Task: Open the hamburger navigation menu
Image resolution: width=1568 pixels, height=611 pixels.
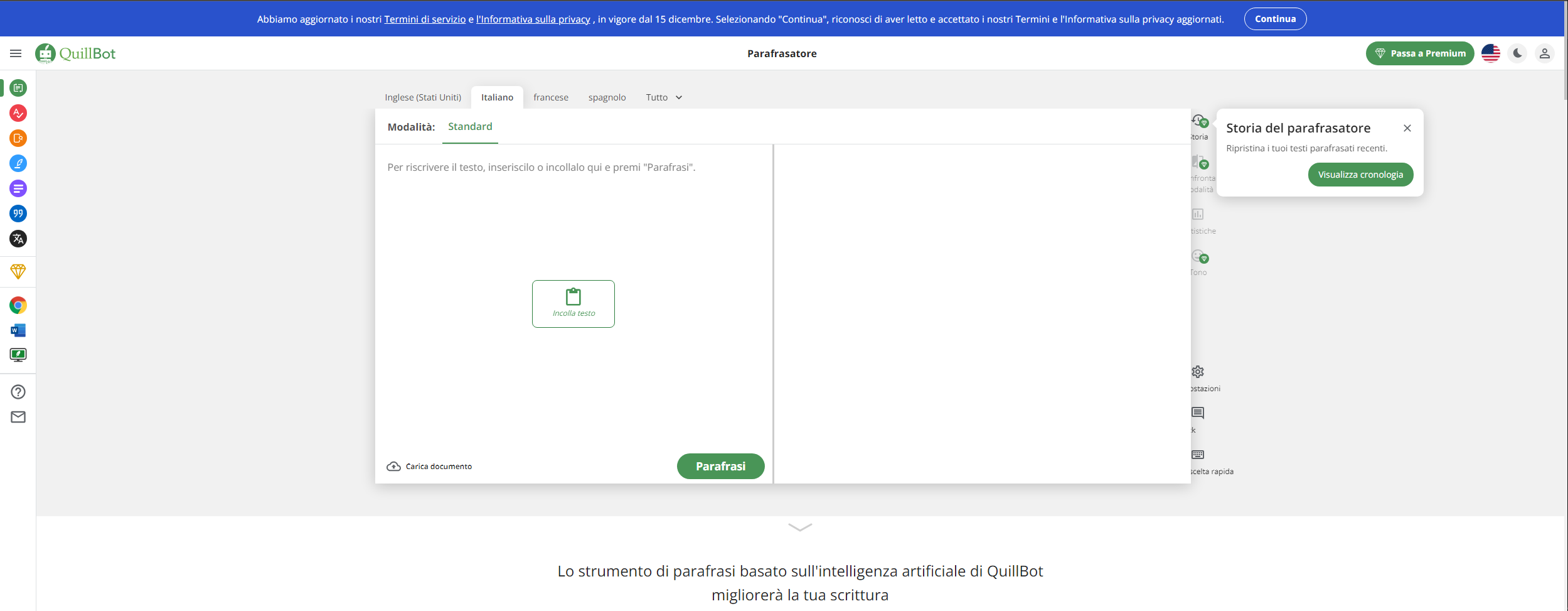Action: click(x=16, y=53)
